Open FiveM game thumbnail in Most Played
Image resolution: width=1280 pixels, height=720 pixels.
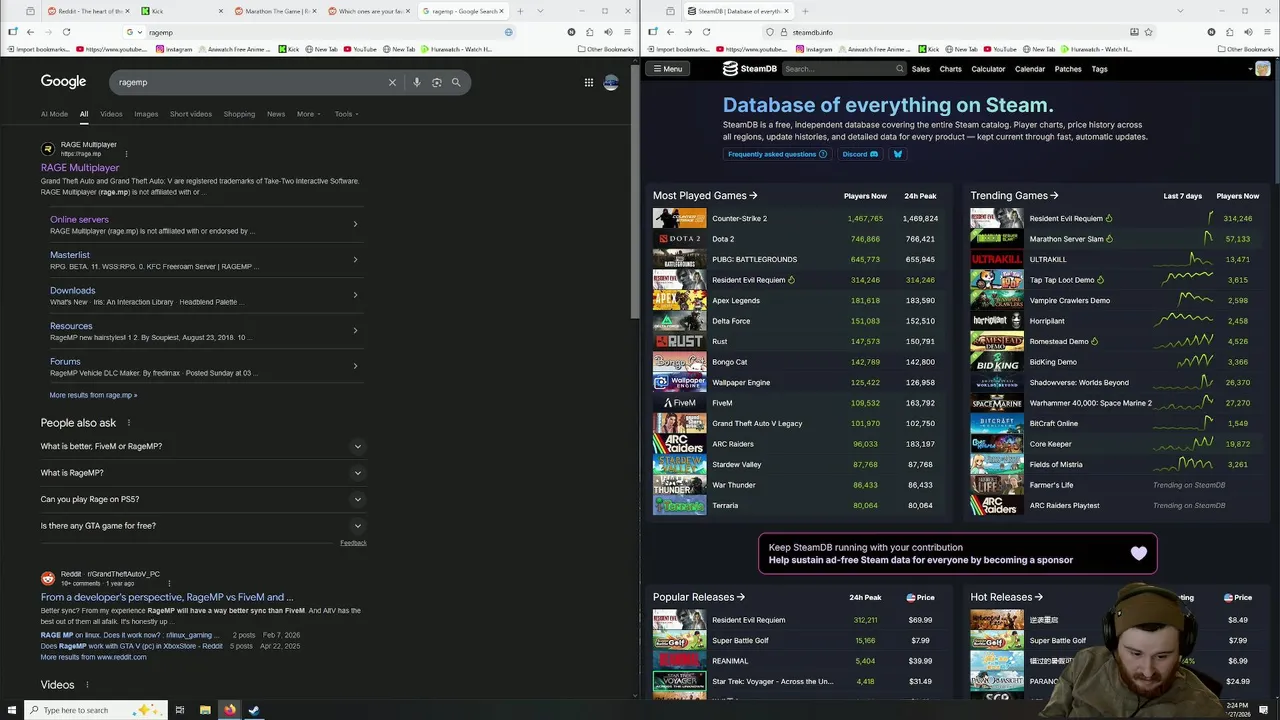[x=679, y=403]
